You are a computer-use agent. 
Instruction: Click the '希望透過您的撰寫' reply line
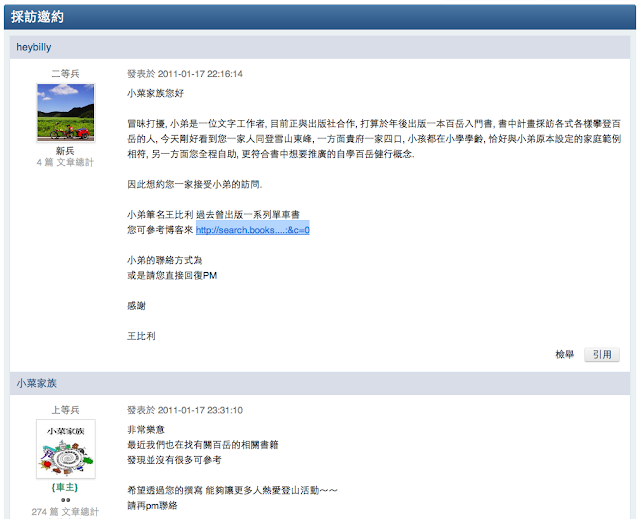click(x=233, y=490)
